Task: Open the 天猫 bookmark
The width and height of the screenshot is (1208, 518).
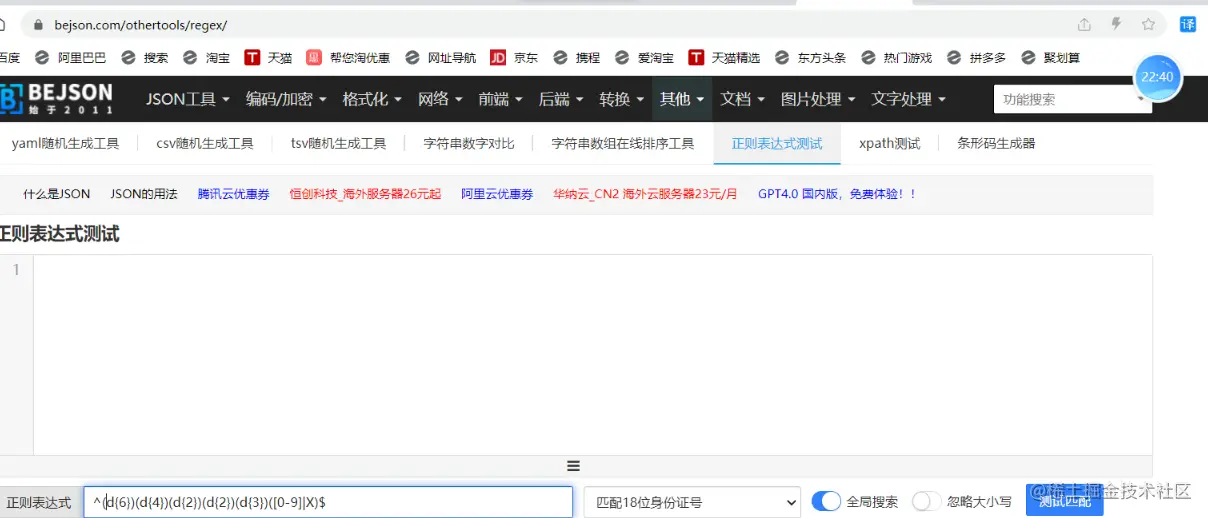Action: point(269,58)
